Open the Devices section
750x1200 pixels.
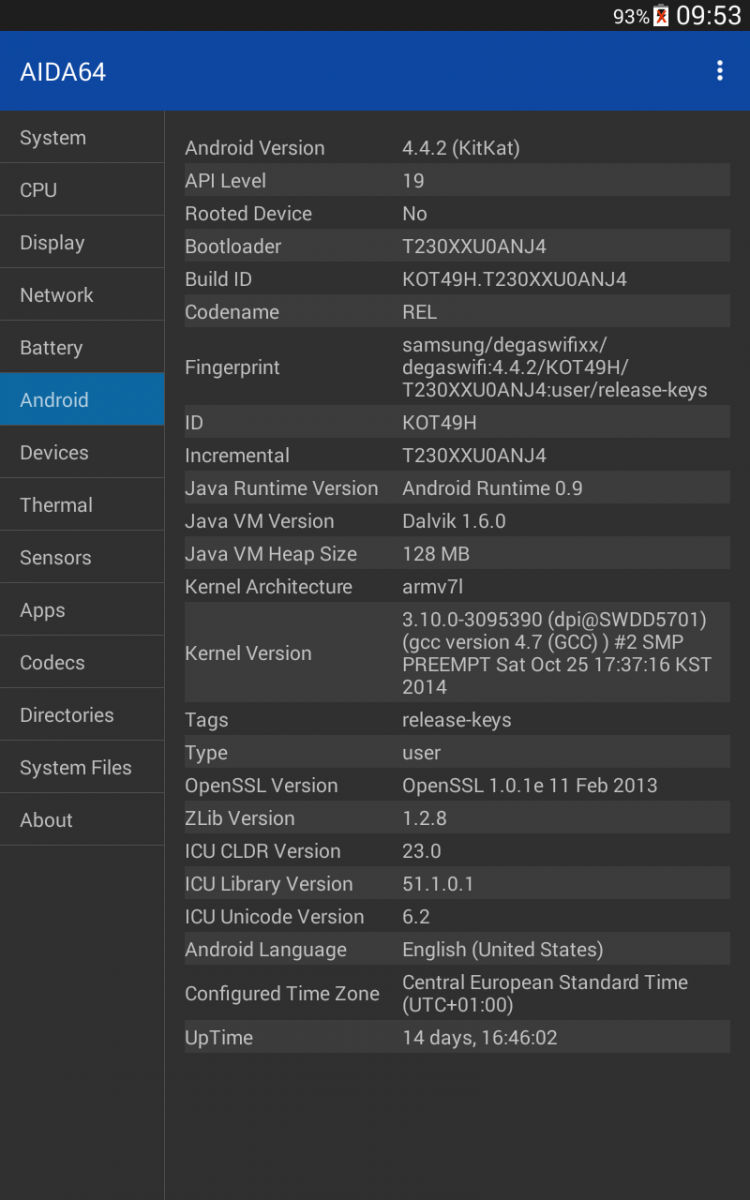(82, 453)
